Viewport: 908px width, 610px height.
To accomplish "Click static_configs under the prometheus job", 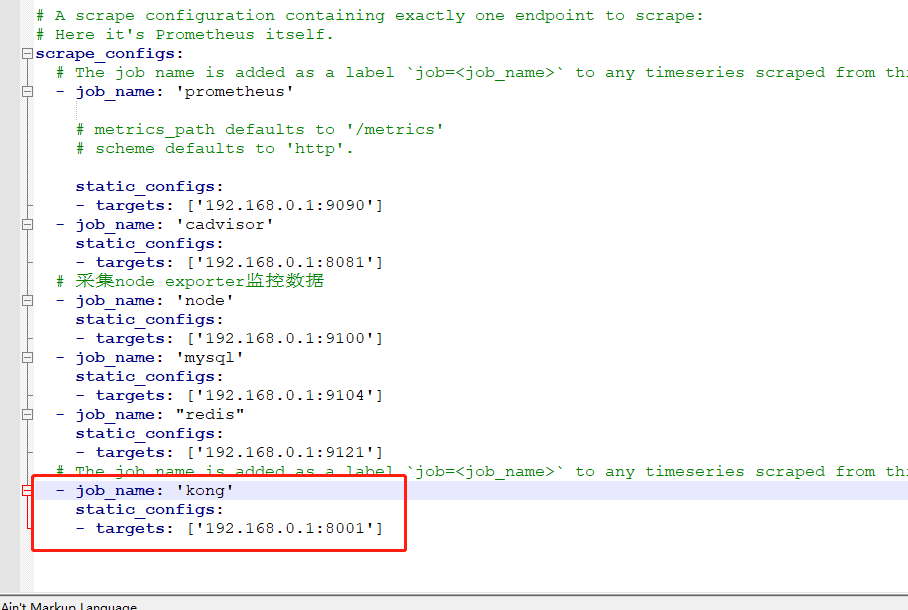I will click(149, 187).
